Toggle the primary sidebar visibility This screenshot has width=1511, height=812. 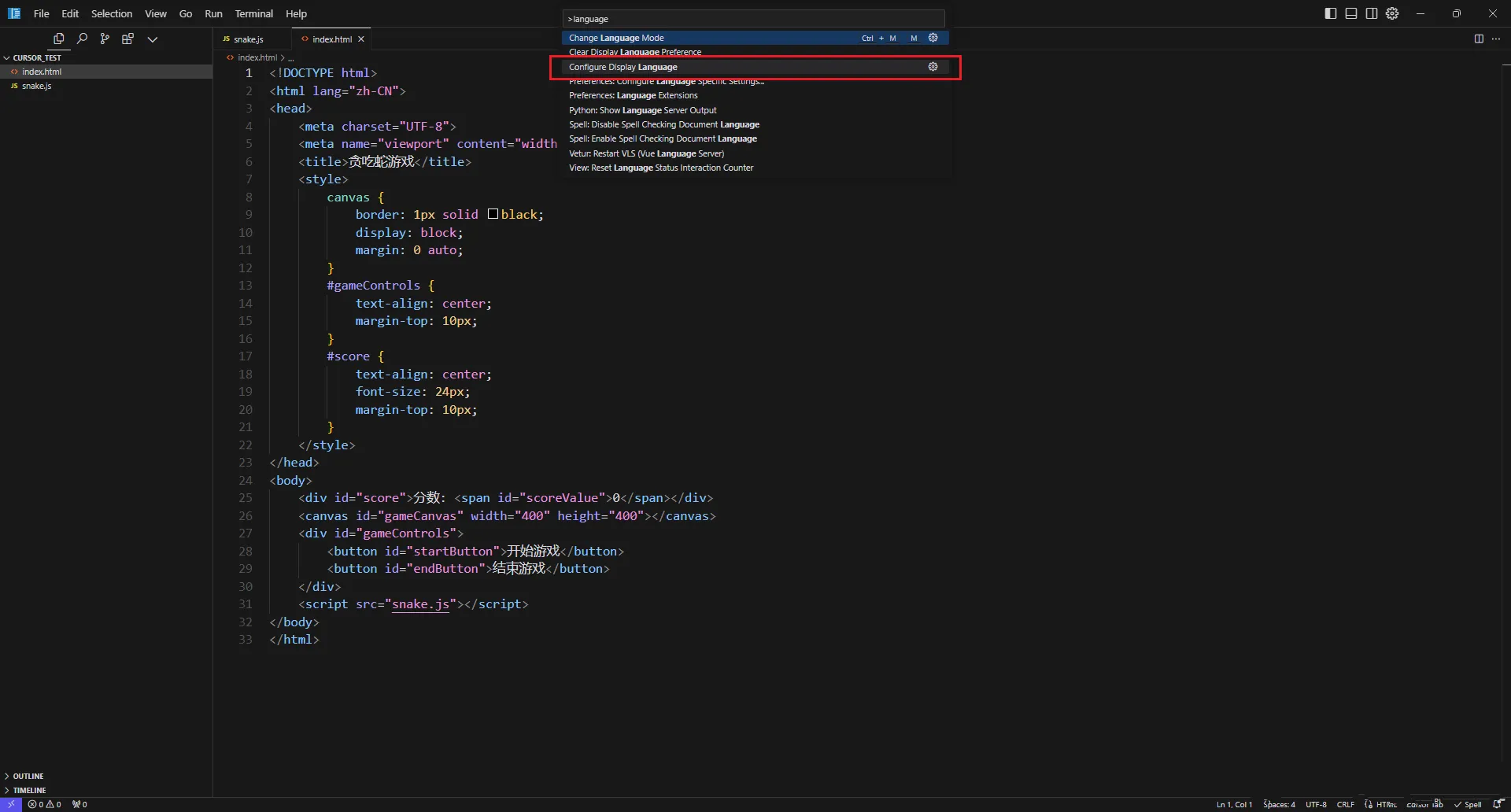(1331, 13)
